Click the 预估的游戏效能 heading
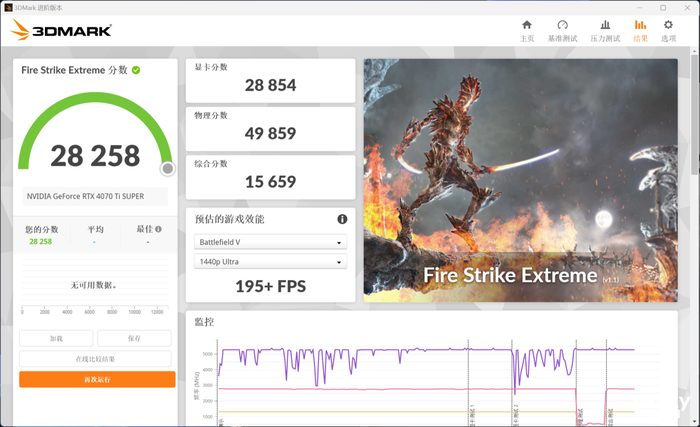 [229, 219]
